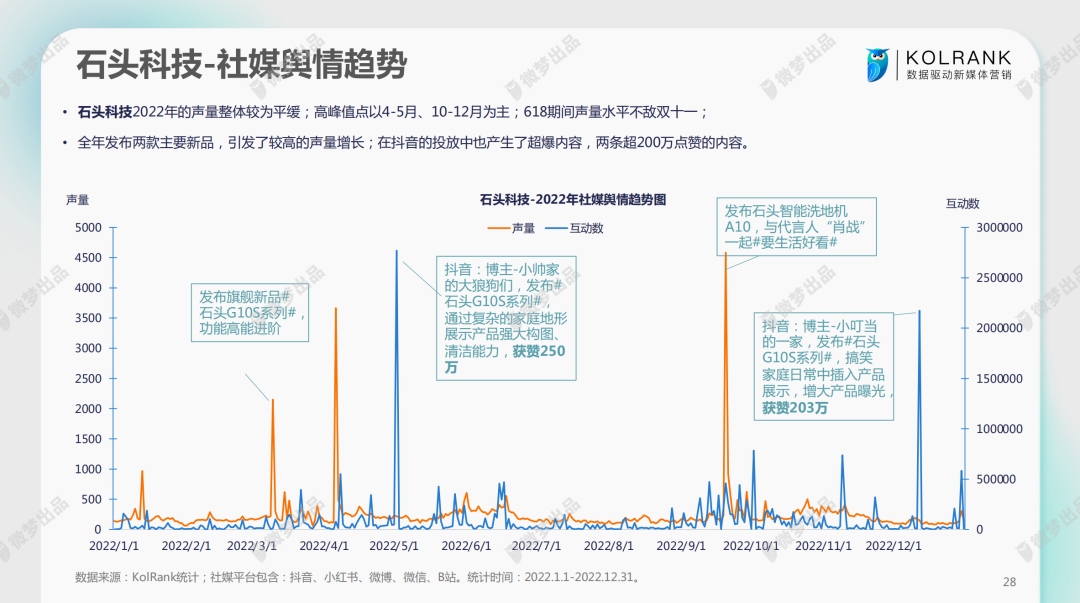Click the 获赞250万 Douyin annotation box
Image resolution: width=1080 pixels, height=603 pixels.
(506, 318)
